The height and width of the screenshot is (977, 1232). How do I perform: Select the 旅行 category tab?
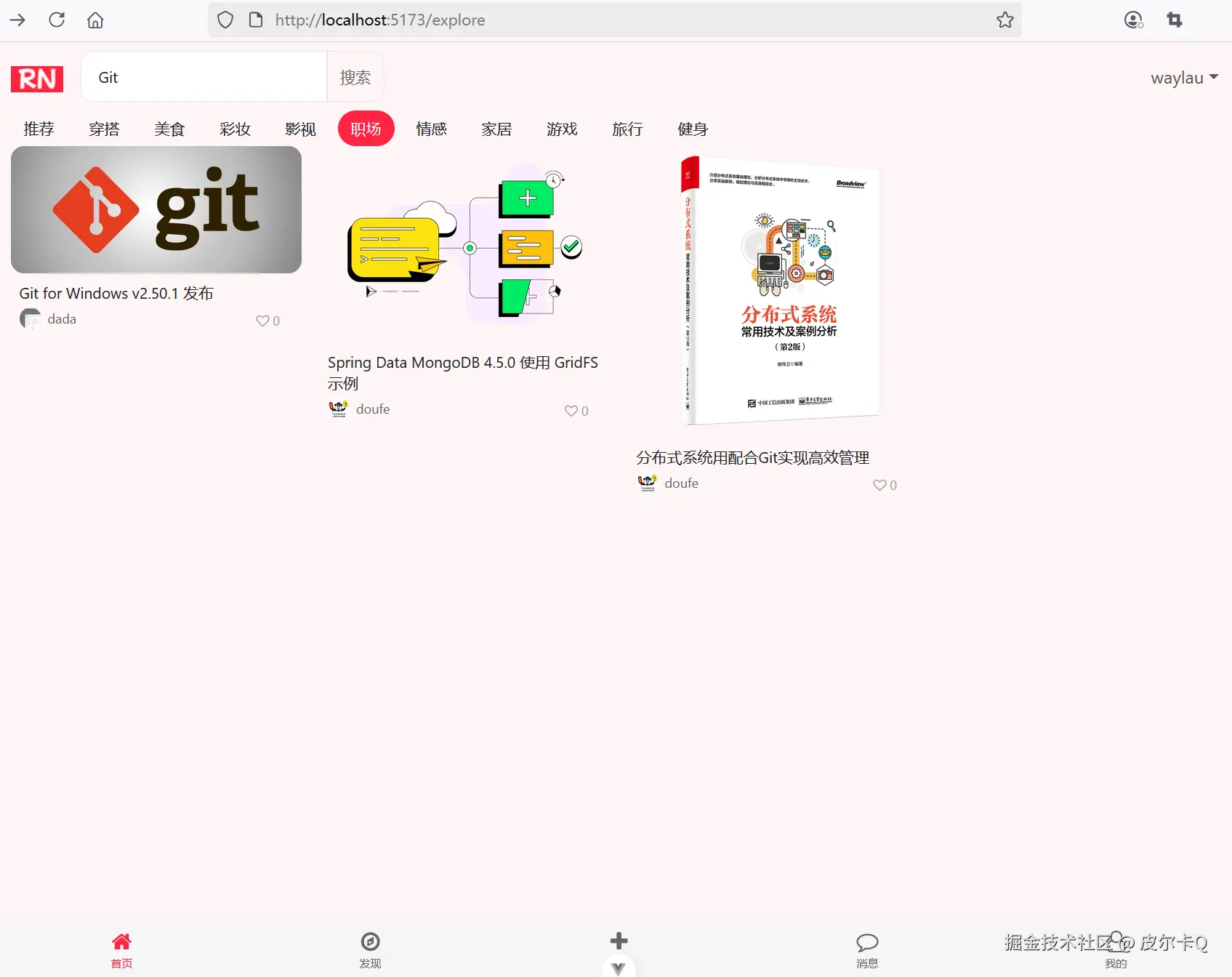(x=627, y=129)
